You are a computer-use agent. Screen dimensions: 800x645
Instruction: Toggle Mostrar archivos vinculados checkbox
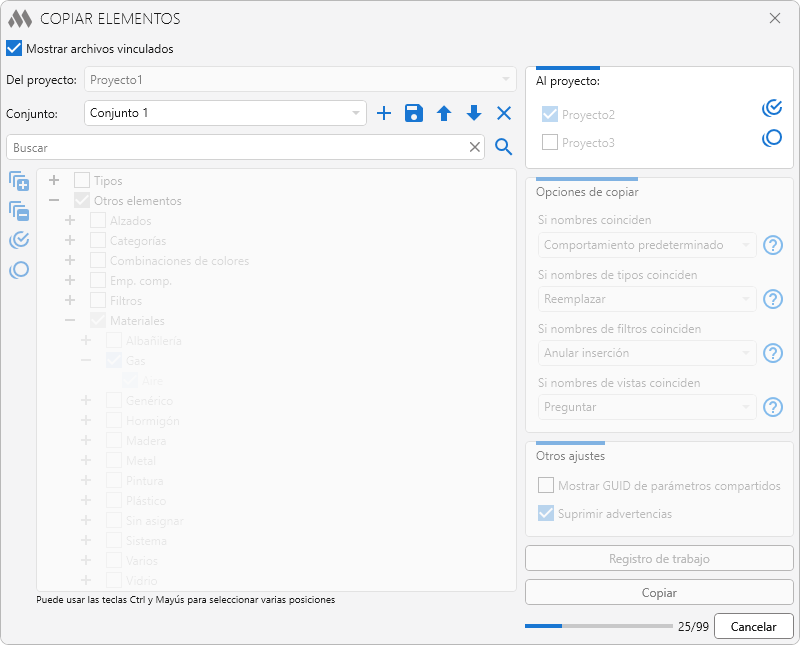click(14, 48)
